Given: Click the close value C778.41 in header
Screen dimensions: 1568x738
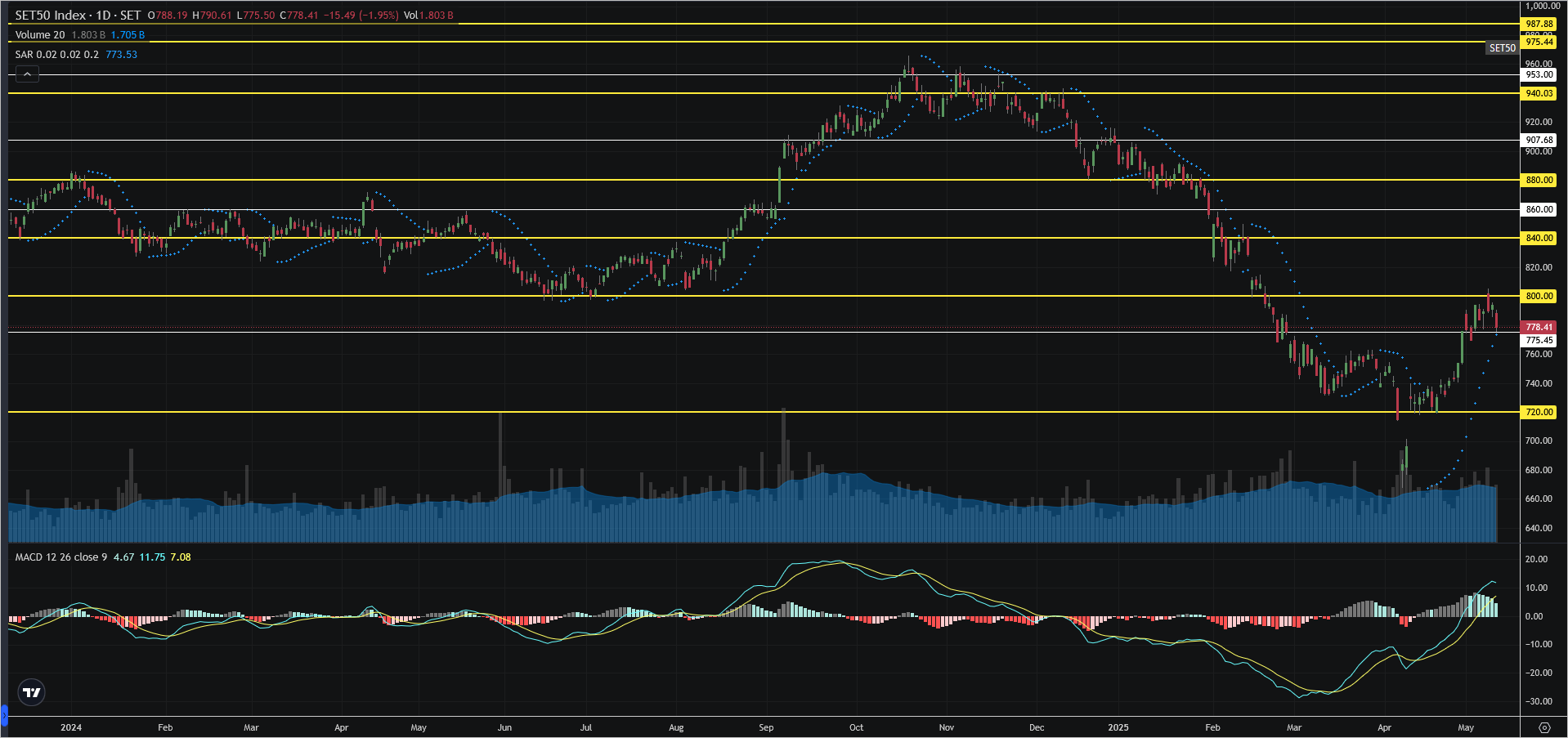Looking at the screenshot, I should tap(298, 16).
